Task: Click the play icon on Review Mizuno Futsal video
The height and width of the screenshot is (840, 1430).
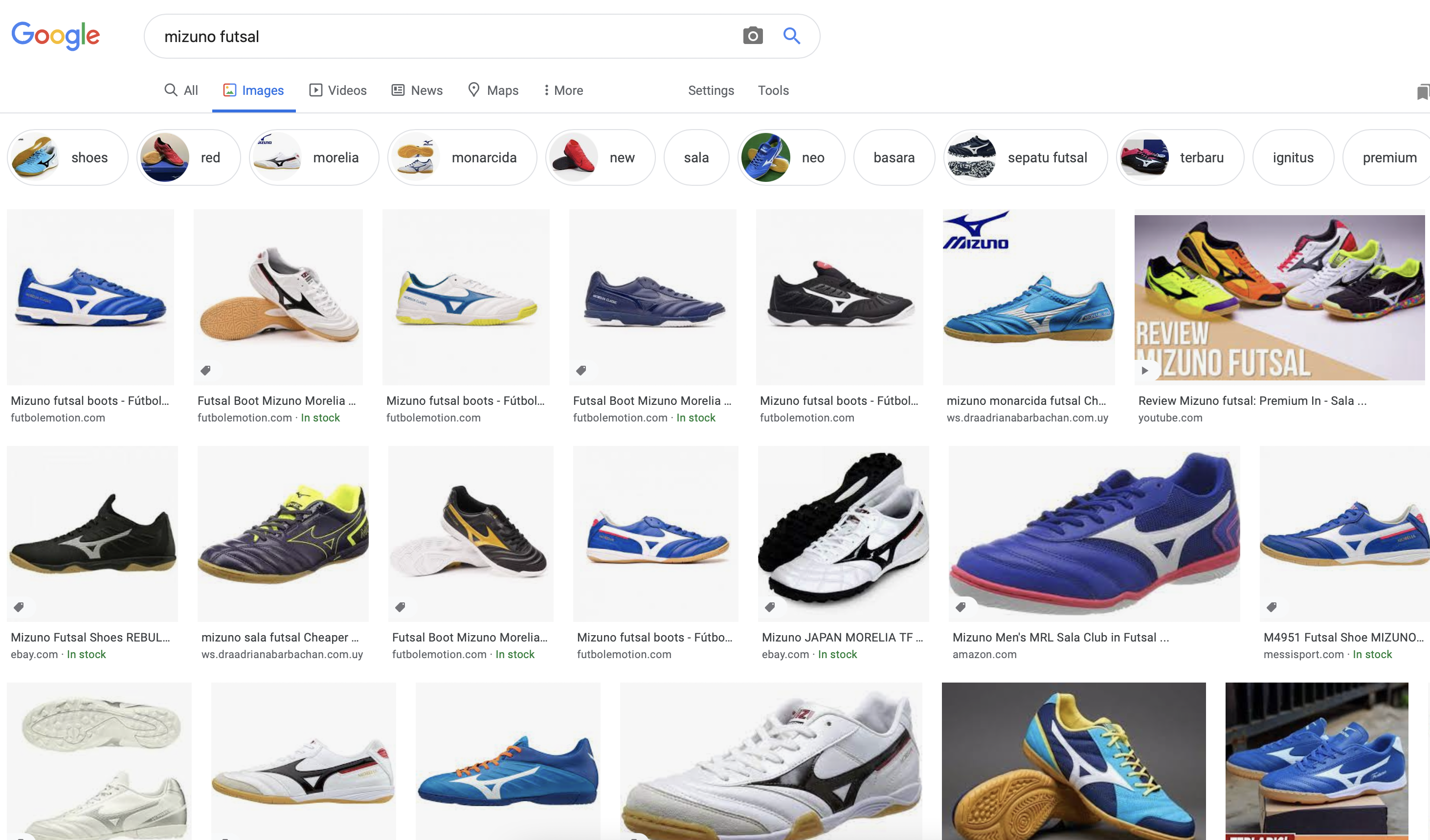Action: [x=1144, y=370]
